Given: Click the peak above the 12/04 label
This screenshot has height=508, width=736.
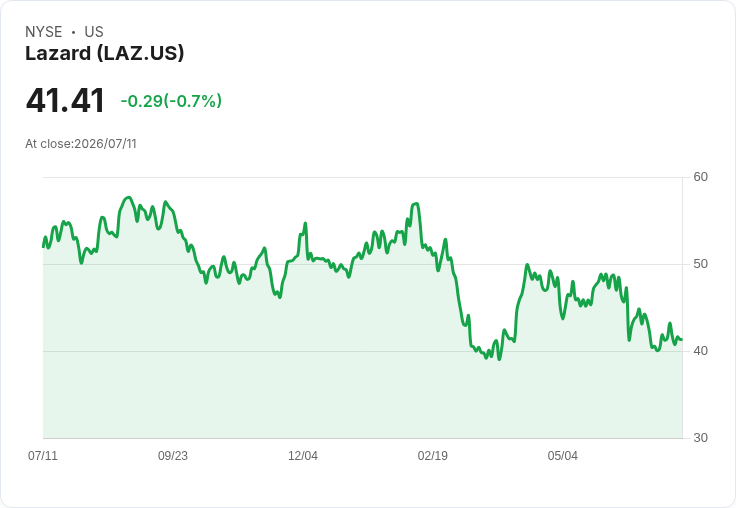Looking at the screenshot, I should point(305,223).
